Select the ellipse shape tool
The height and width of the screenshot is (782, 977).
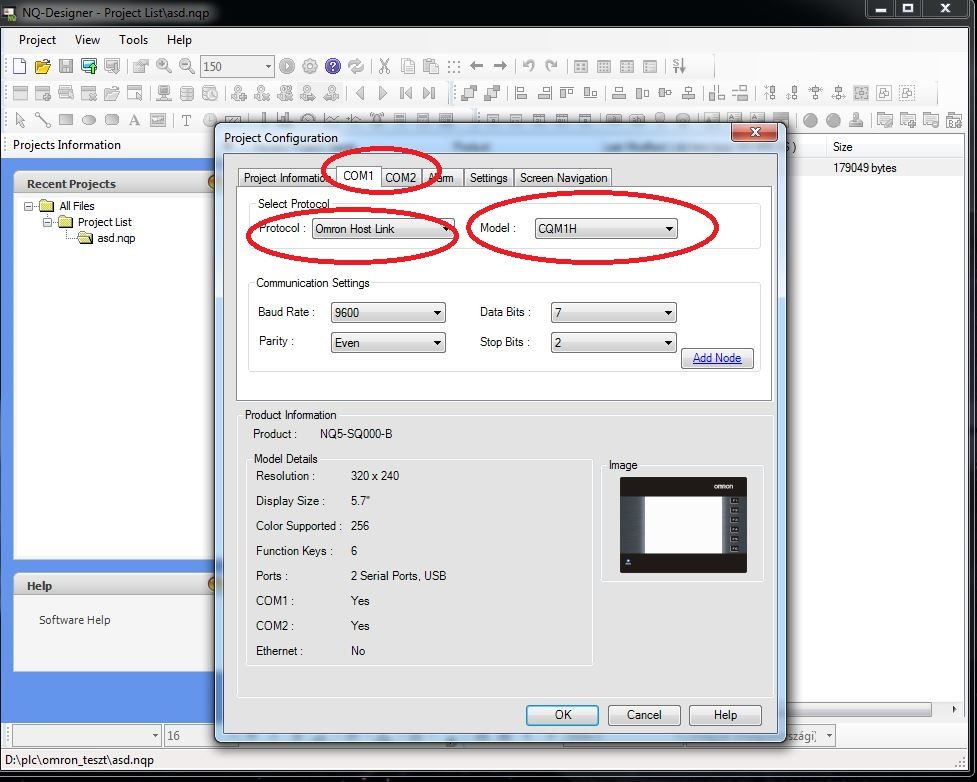click(88, 120)
